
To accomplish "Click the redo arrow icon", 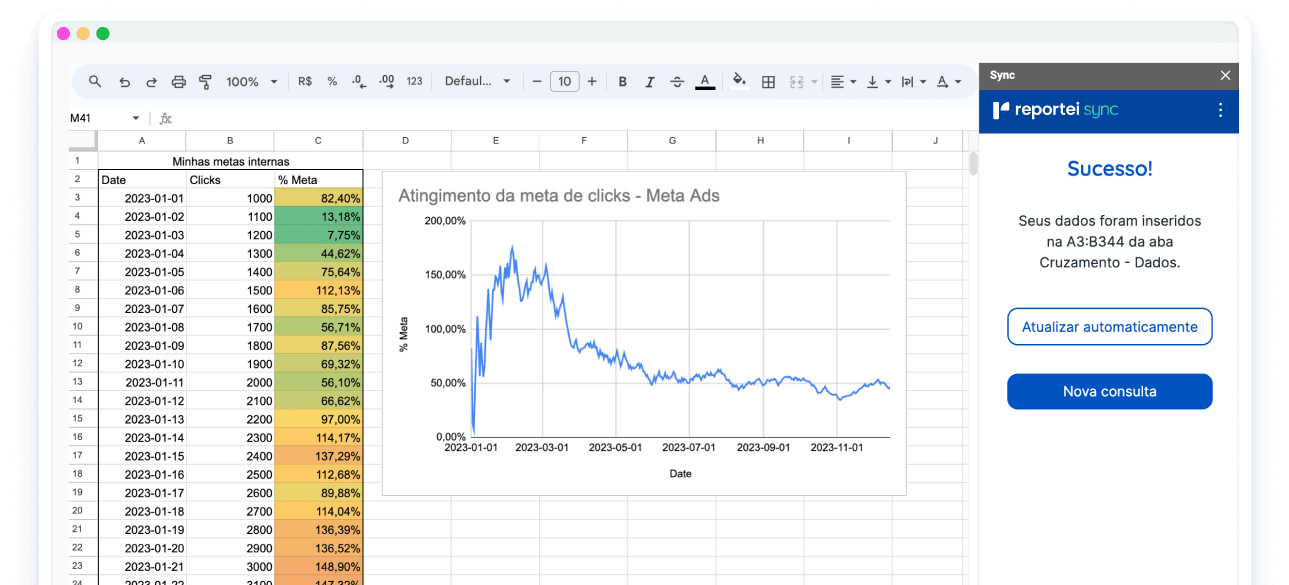I will tap(152, 82).
